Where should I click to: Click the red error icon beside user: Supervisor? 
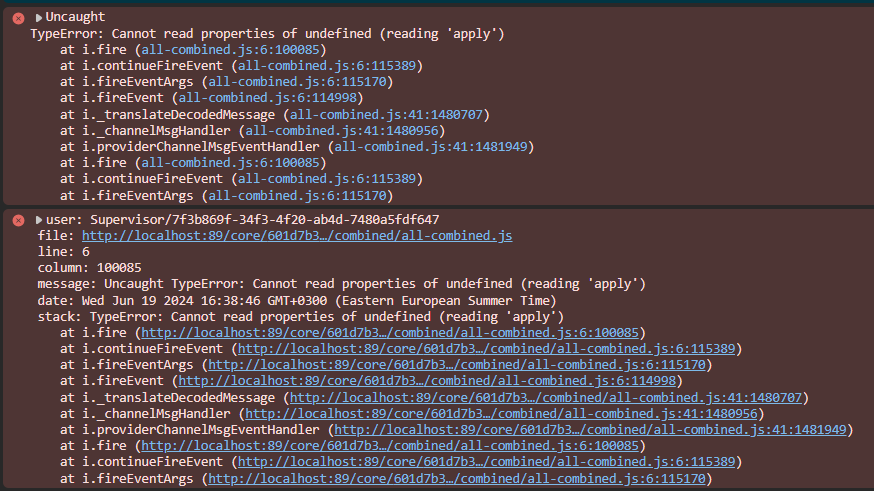18,220
